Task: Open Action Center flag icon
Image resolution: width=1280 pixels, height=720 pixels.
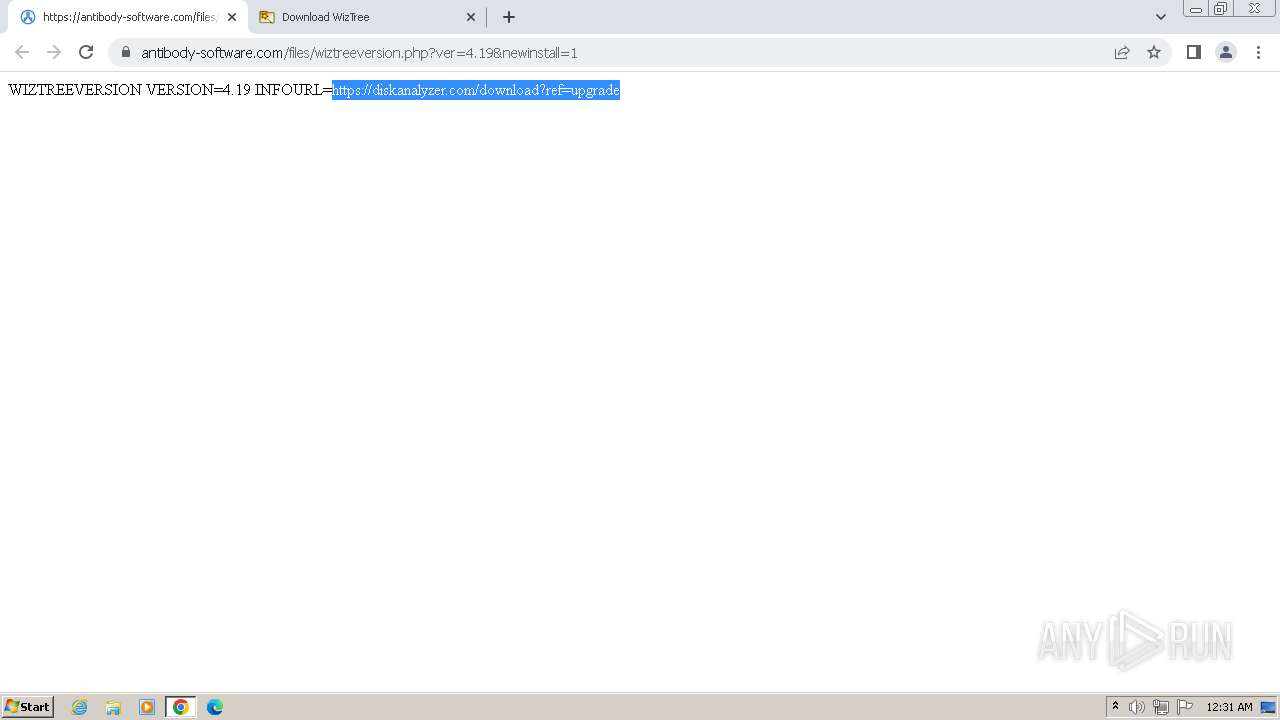Action: pos(1185,707)
